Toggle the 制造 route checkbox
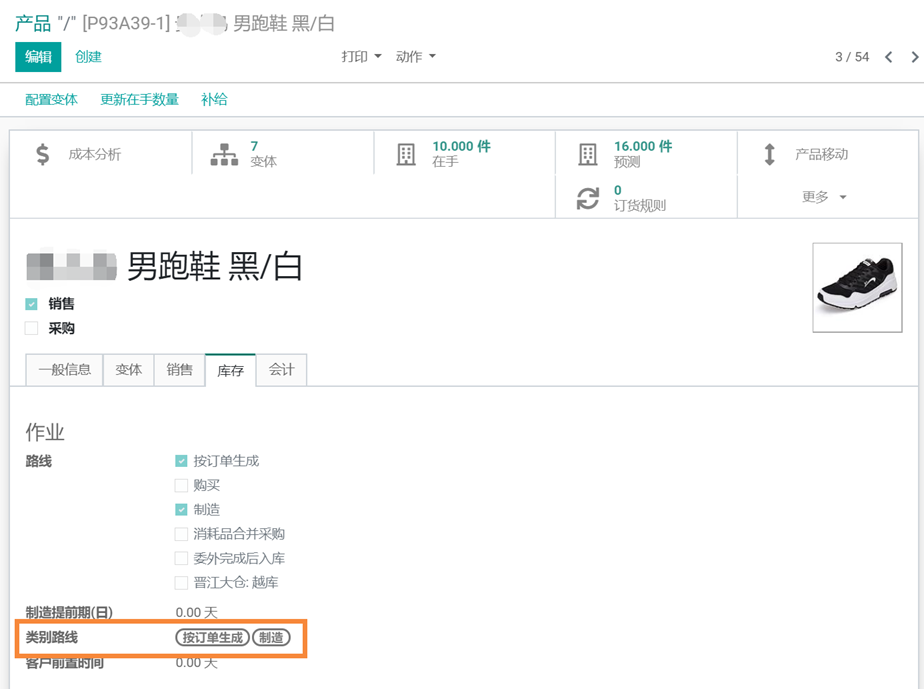The width and height of the screenshot is (924, 689). 181,510
